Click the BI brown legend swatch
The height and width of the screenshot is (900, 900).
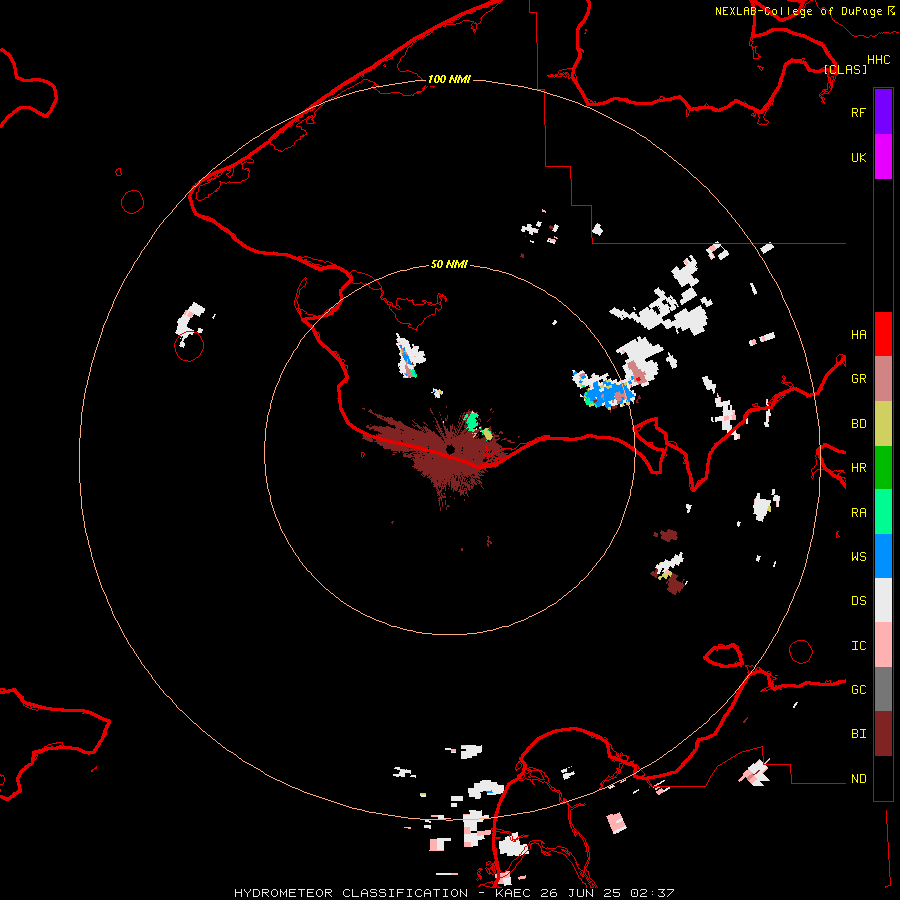tap(883, 734)
